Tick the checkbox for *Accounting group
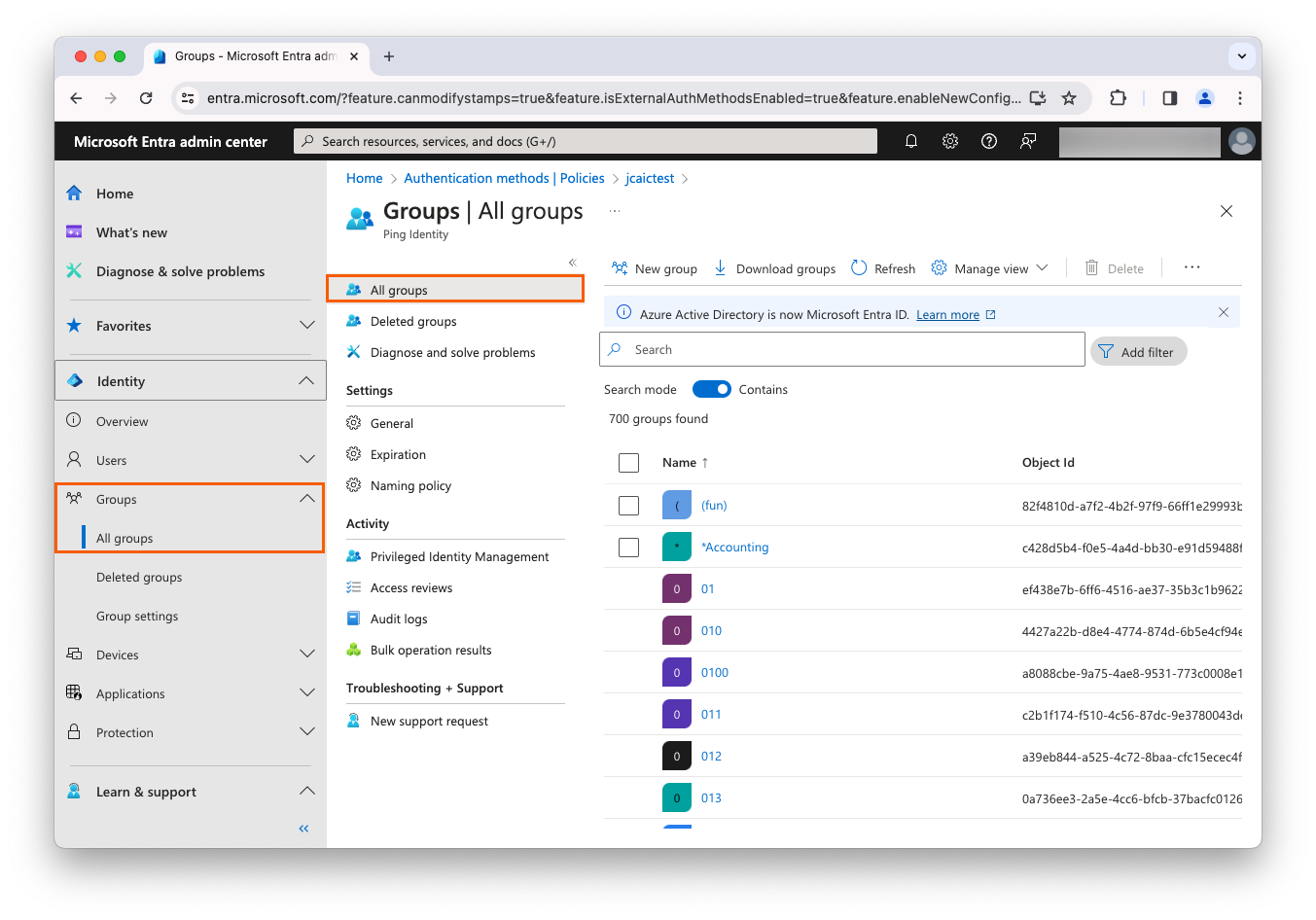1316x920 pixels. [x=629, y=548]
